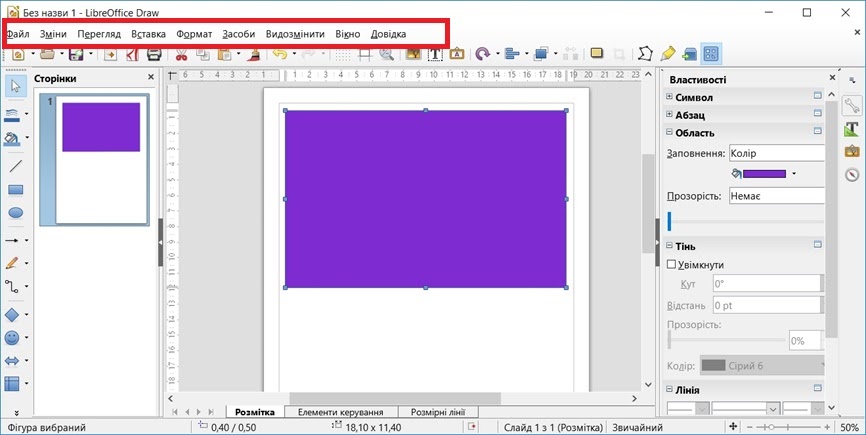Click the smiley Symbol Shapes tool
This screenshot has width=866, height=435.
12,338
